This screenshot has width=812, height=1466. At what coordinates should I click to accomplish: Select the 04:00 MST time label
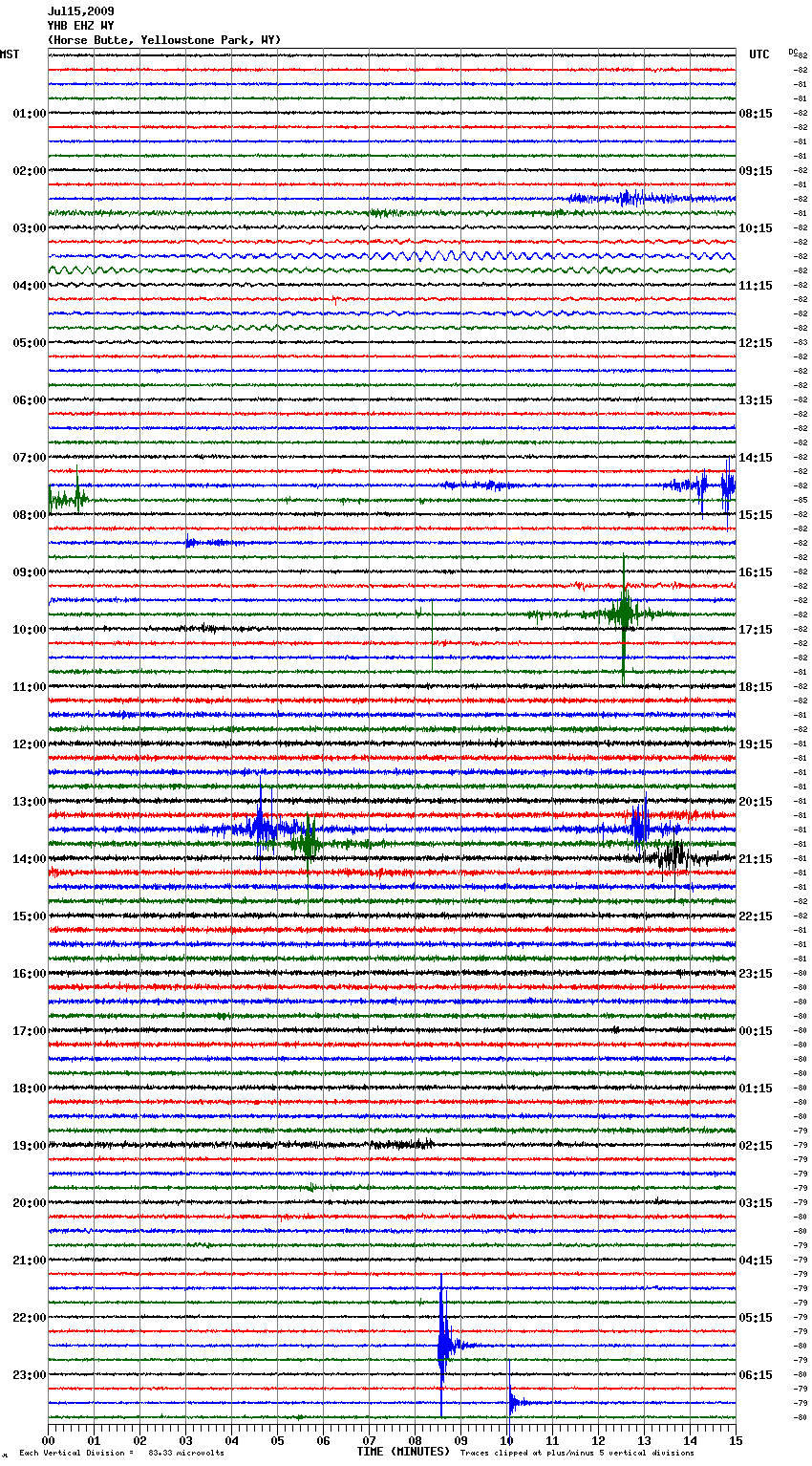click(x=29, y=286)
